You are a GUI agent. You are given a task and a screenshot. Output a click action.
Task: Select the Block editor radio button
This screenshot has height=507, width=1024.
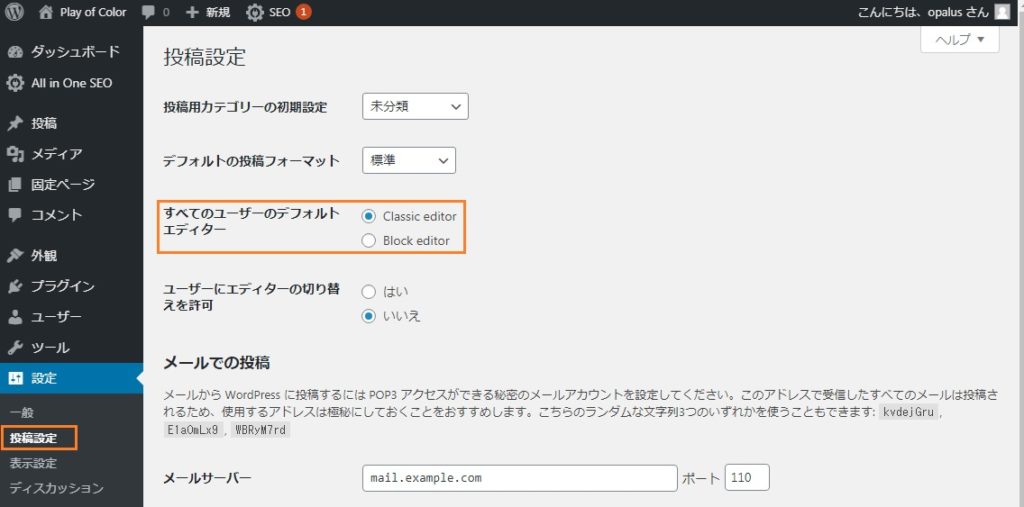coord(368,241)
